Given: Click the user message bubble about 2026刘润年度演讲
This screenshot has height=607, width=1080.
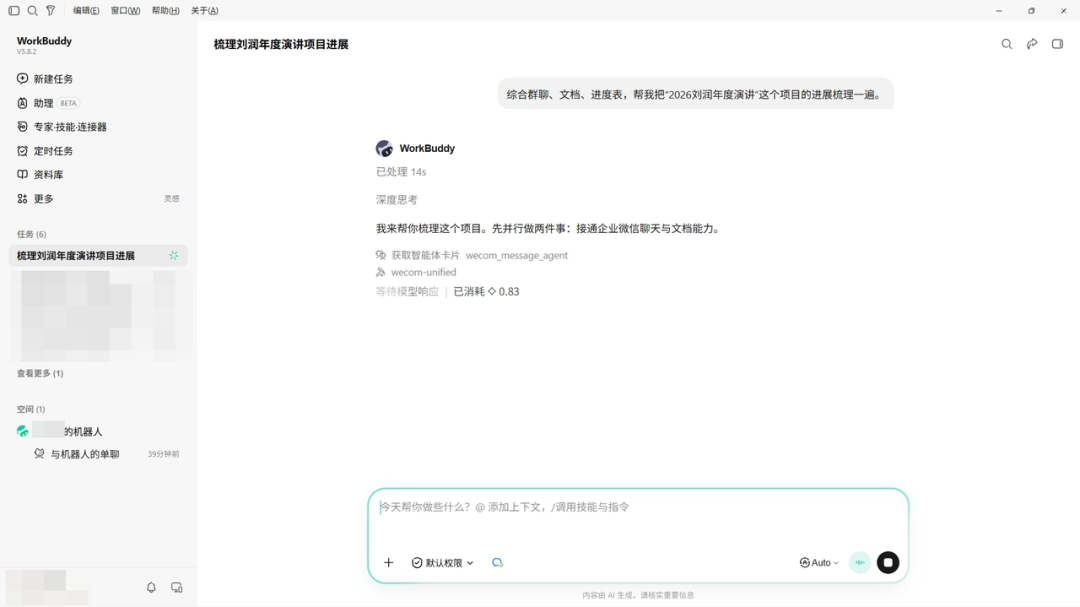Looking at the screenshot, I should coord(696,94).
